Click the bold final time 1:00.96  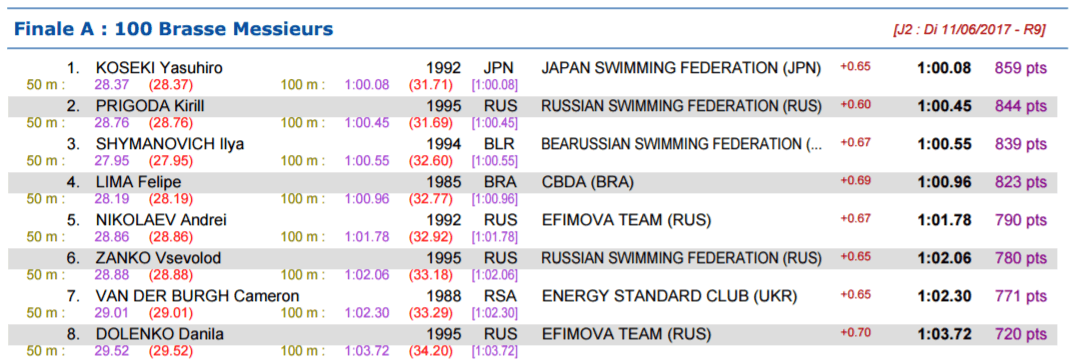pyautogui.click(x=944, y=182)
